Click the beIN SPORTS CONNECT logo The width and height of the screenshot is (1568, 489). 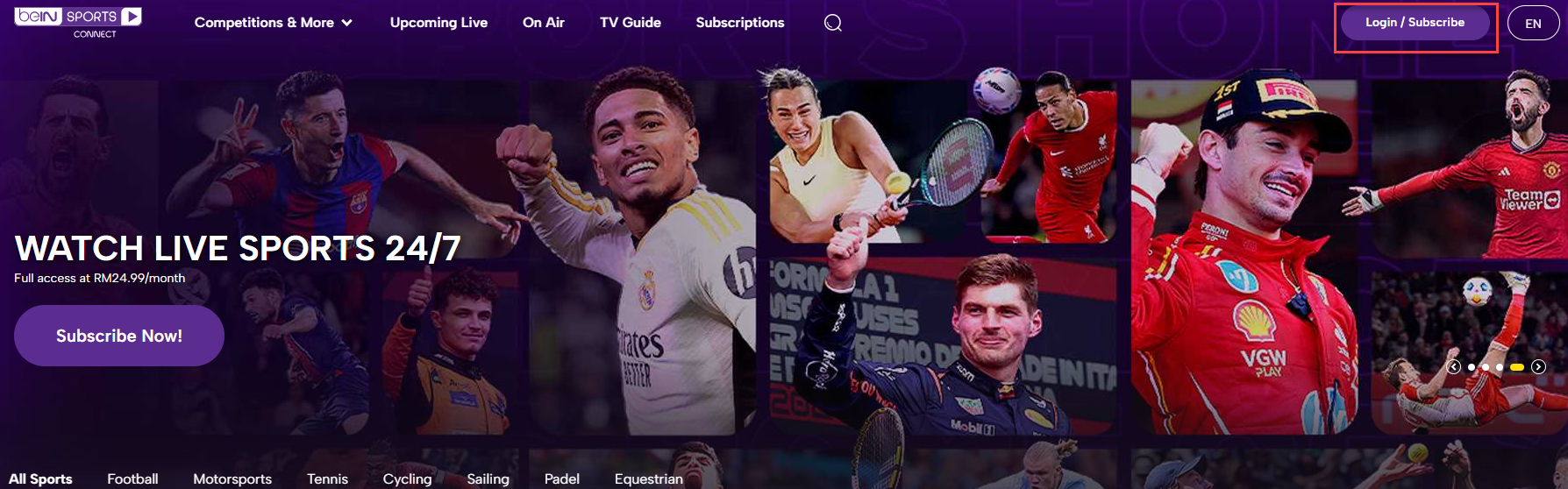78,23
